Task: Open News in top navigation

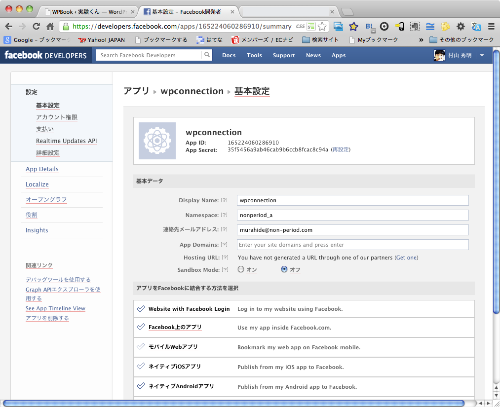Action: [x=313, y=55]
